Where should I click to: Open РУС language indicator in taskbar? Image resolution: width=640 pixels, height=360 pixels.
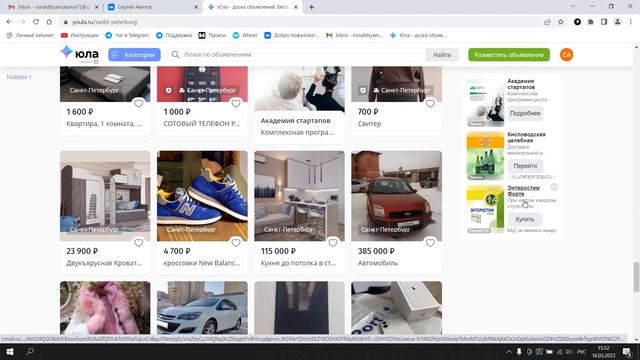tap(582, 352)
